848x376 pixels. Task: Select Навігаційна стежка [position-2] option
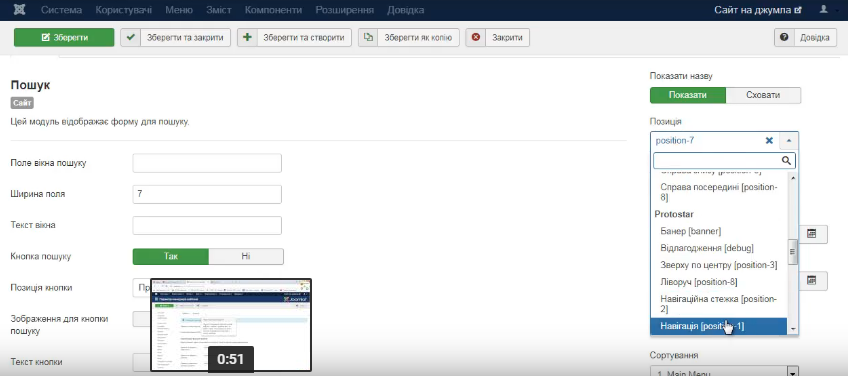coord(719,304)
